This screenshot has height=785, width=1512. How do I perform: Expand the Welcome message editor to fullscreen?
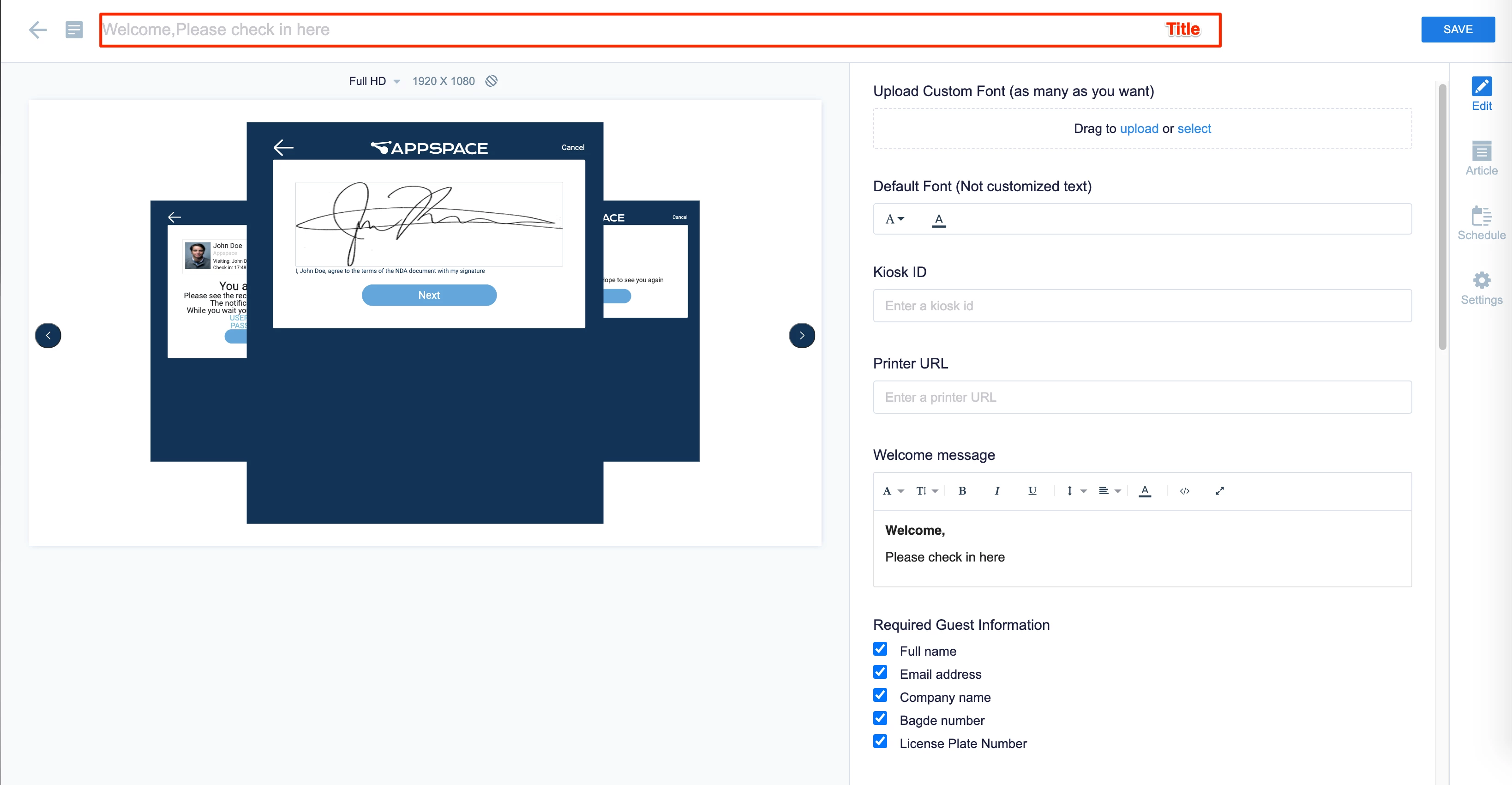[1220, 491]
